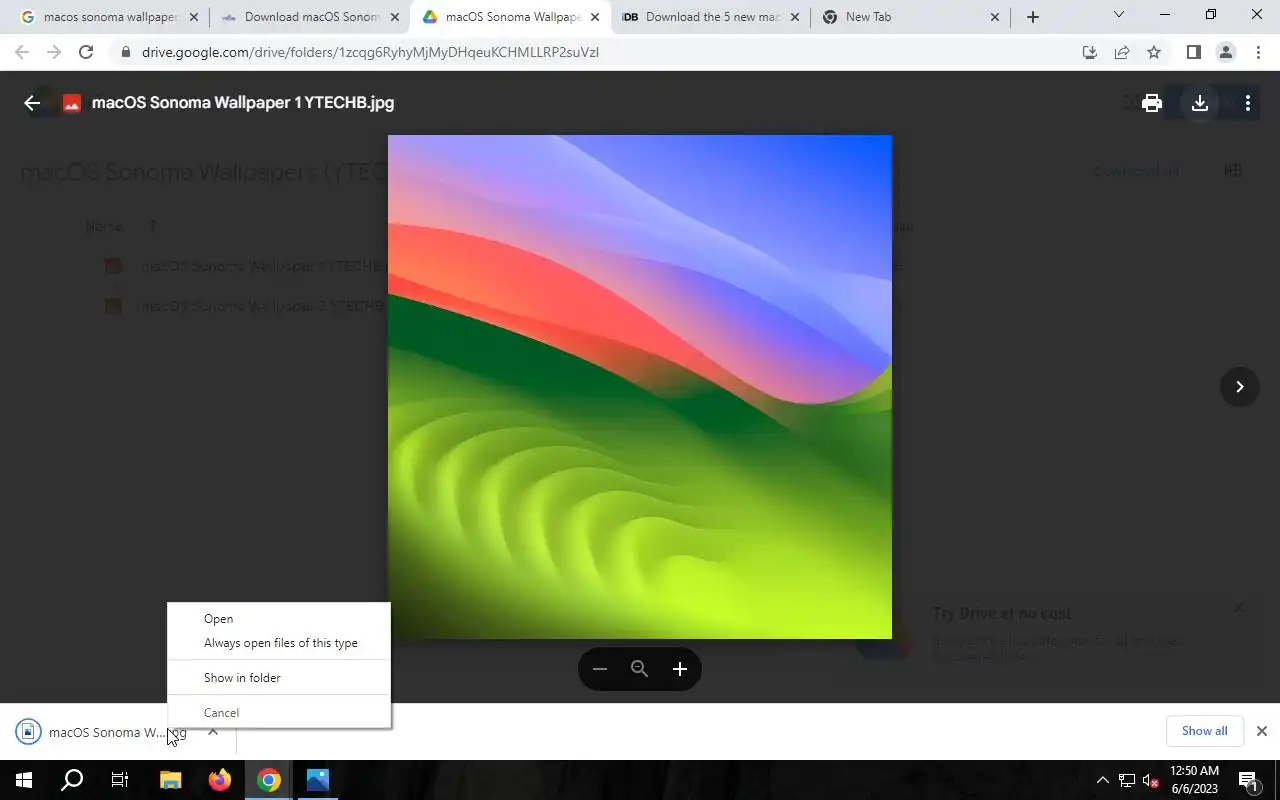Zoom in on the image preview
The image size is (1280, 800).
coord(680,669)
